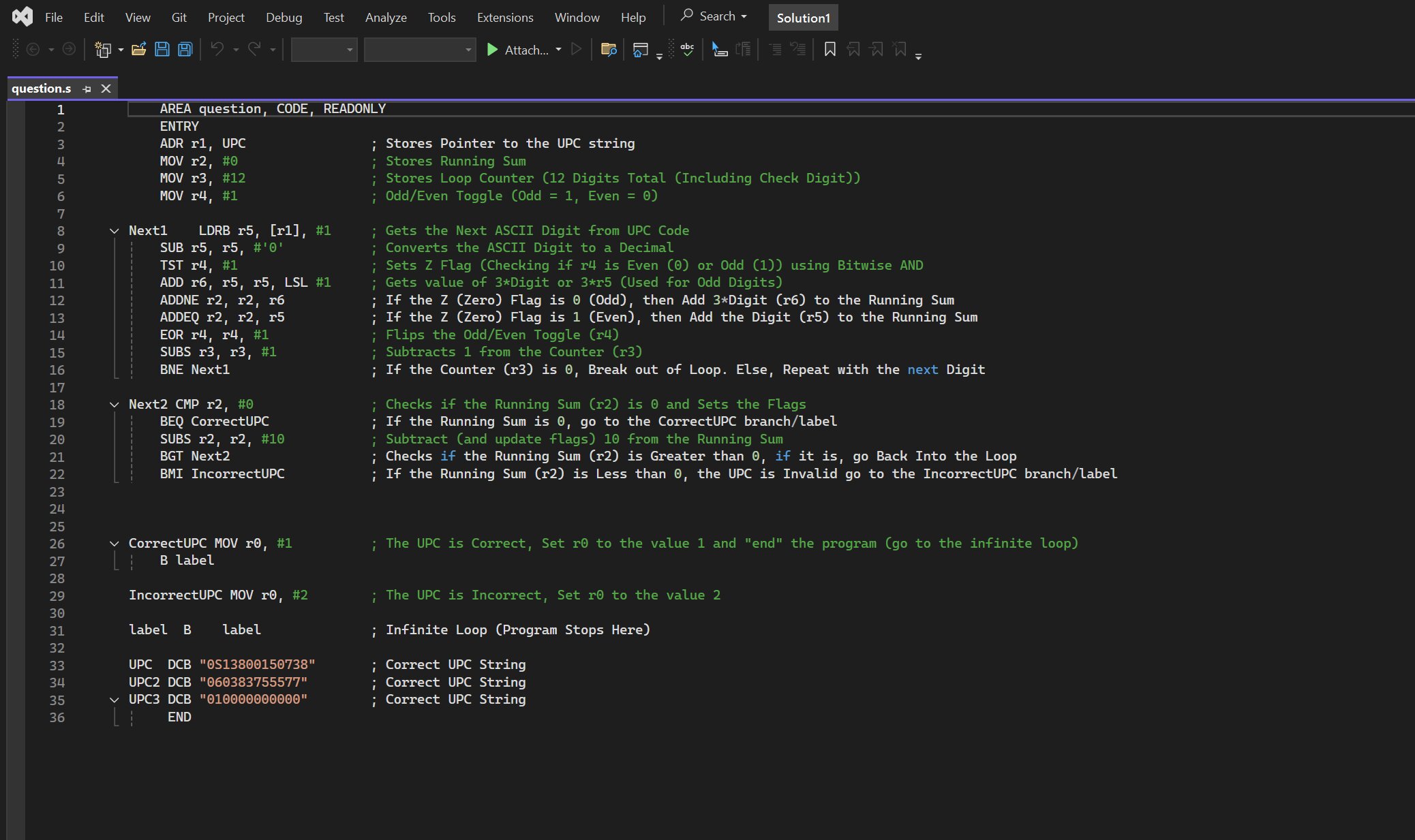Click the Undo arrow icon

[217, 49]
